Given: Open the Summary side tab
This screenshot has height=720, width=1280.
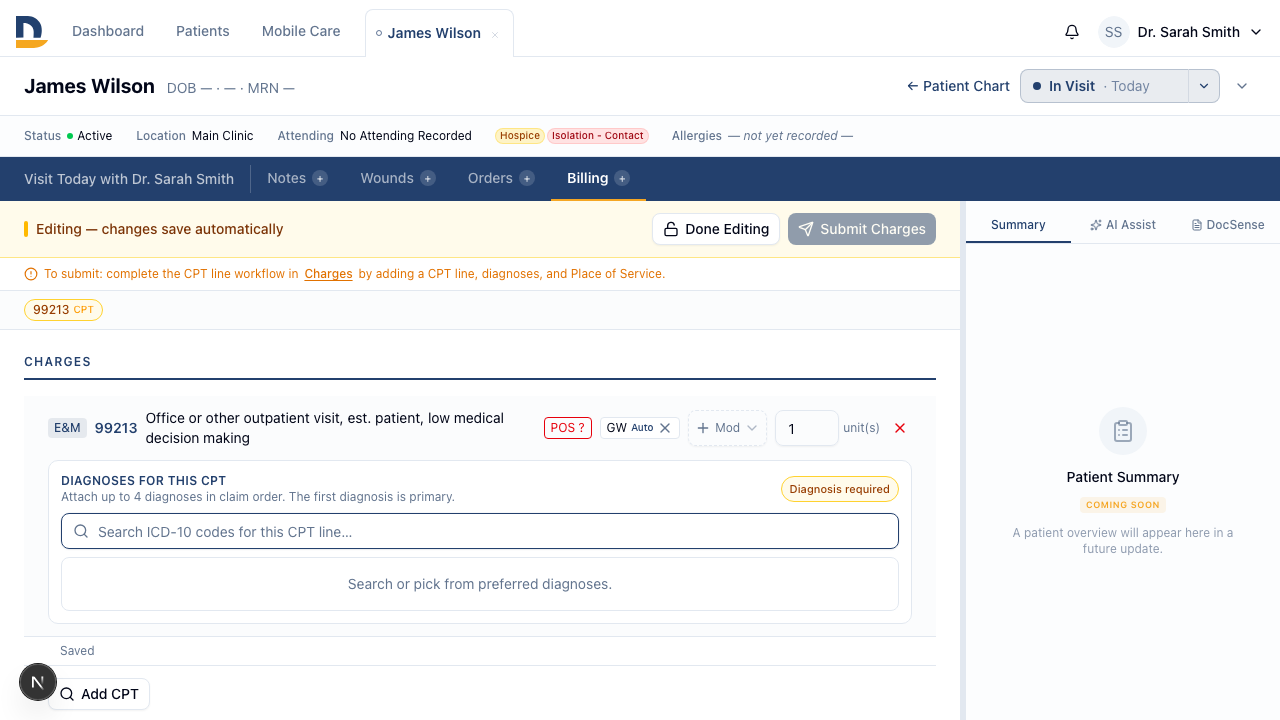Looking at the screenshot, I should [1018, 225].
